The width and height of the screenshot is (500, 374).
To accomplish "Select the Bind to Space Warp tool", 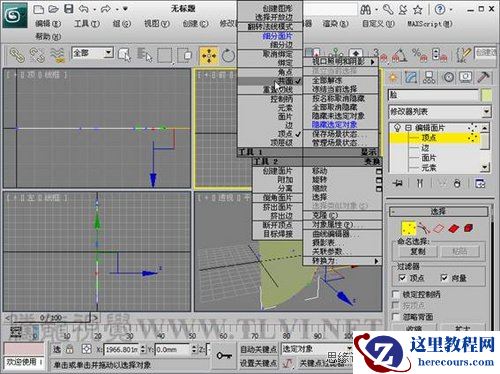I will [57, 55].
